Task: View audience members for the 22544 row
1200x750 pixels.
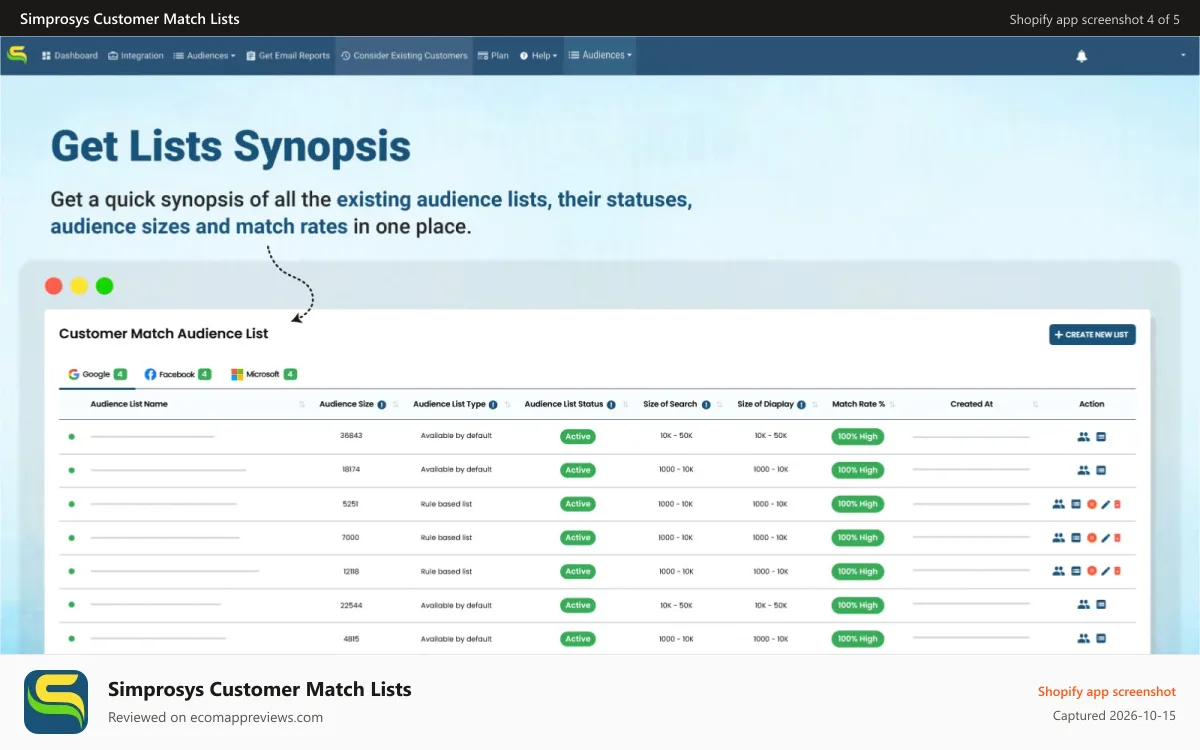Action: (1083, 605)
